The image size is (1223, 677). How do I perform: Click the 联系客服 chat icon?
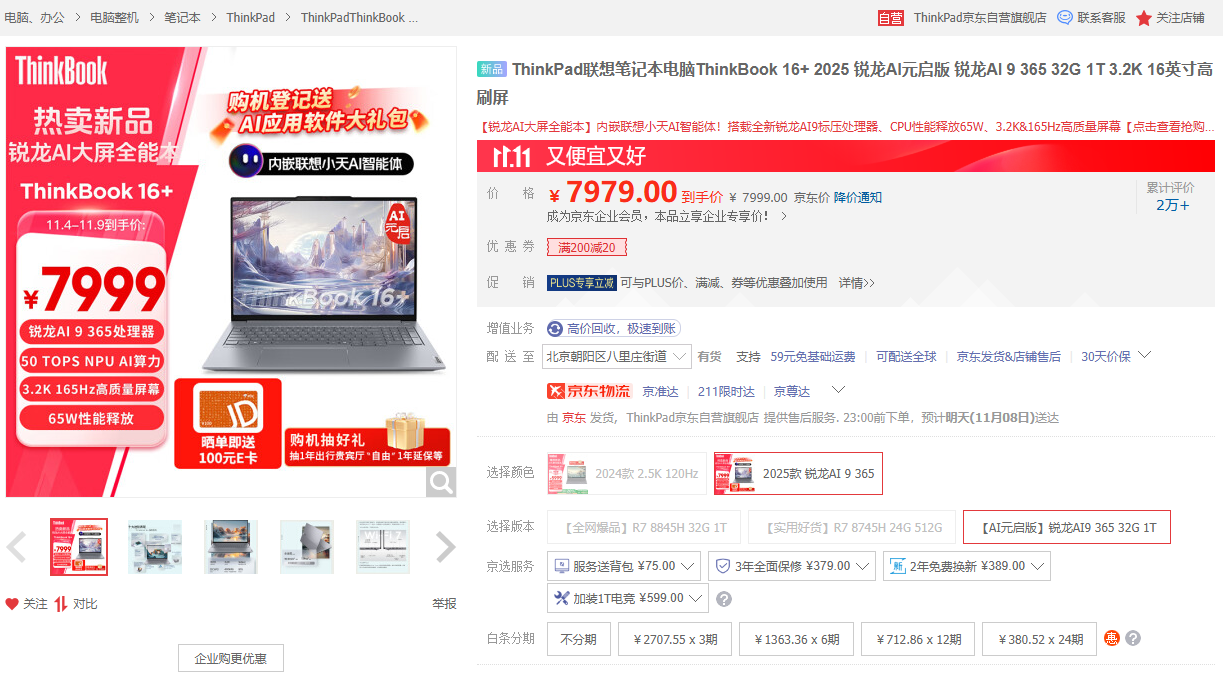1065,18
